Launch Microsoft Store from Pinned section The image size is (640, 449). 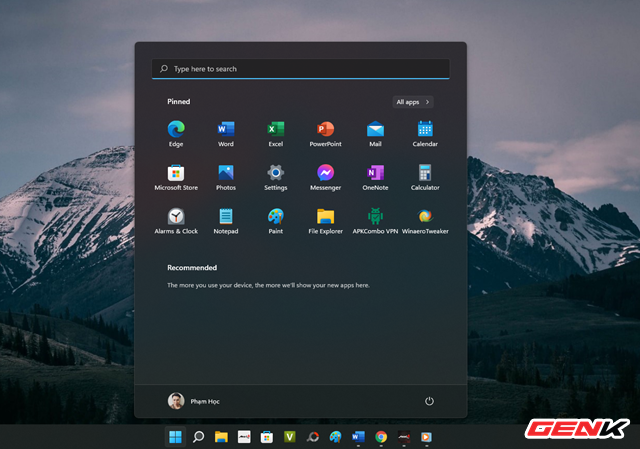pyautogui.click(x=176, y=177)
